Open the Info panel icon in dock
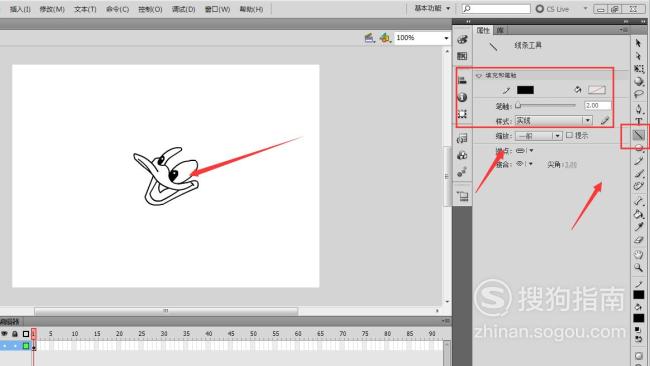 coord(462,97)
